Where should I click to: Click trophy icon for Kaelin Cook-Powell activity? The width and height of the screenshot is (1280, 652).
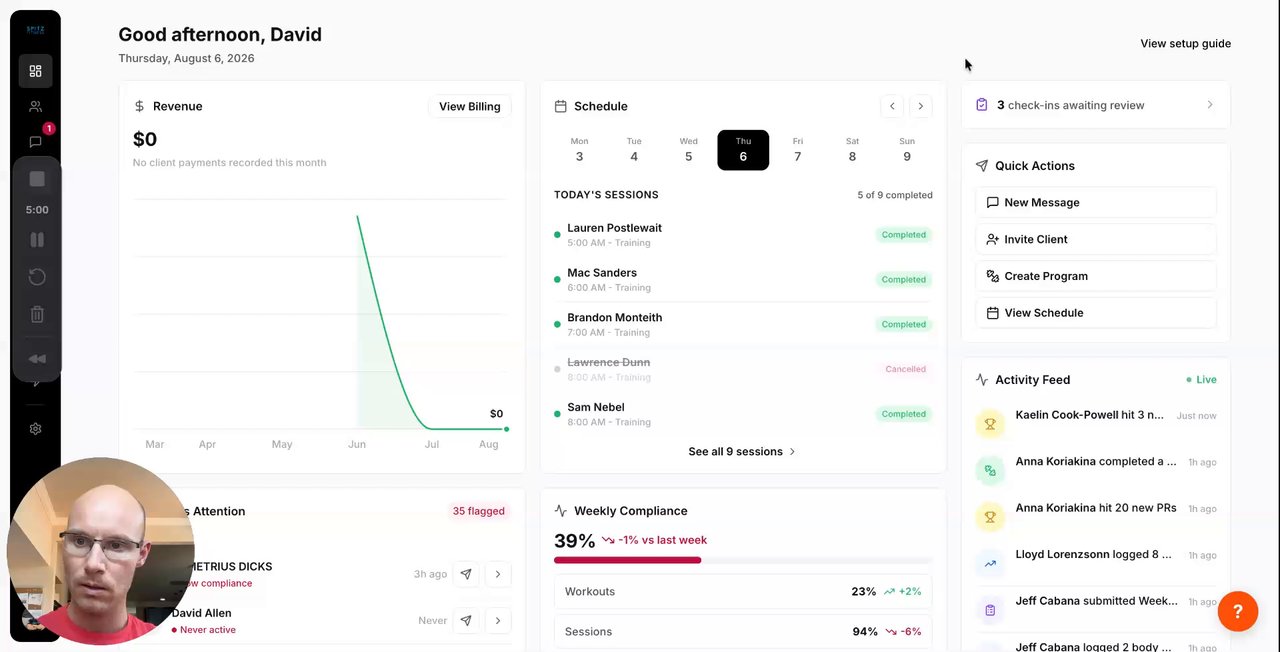(x=990, y=424)
